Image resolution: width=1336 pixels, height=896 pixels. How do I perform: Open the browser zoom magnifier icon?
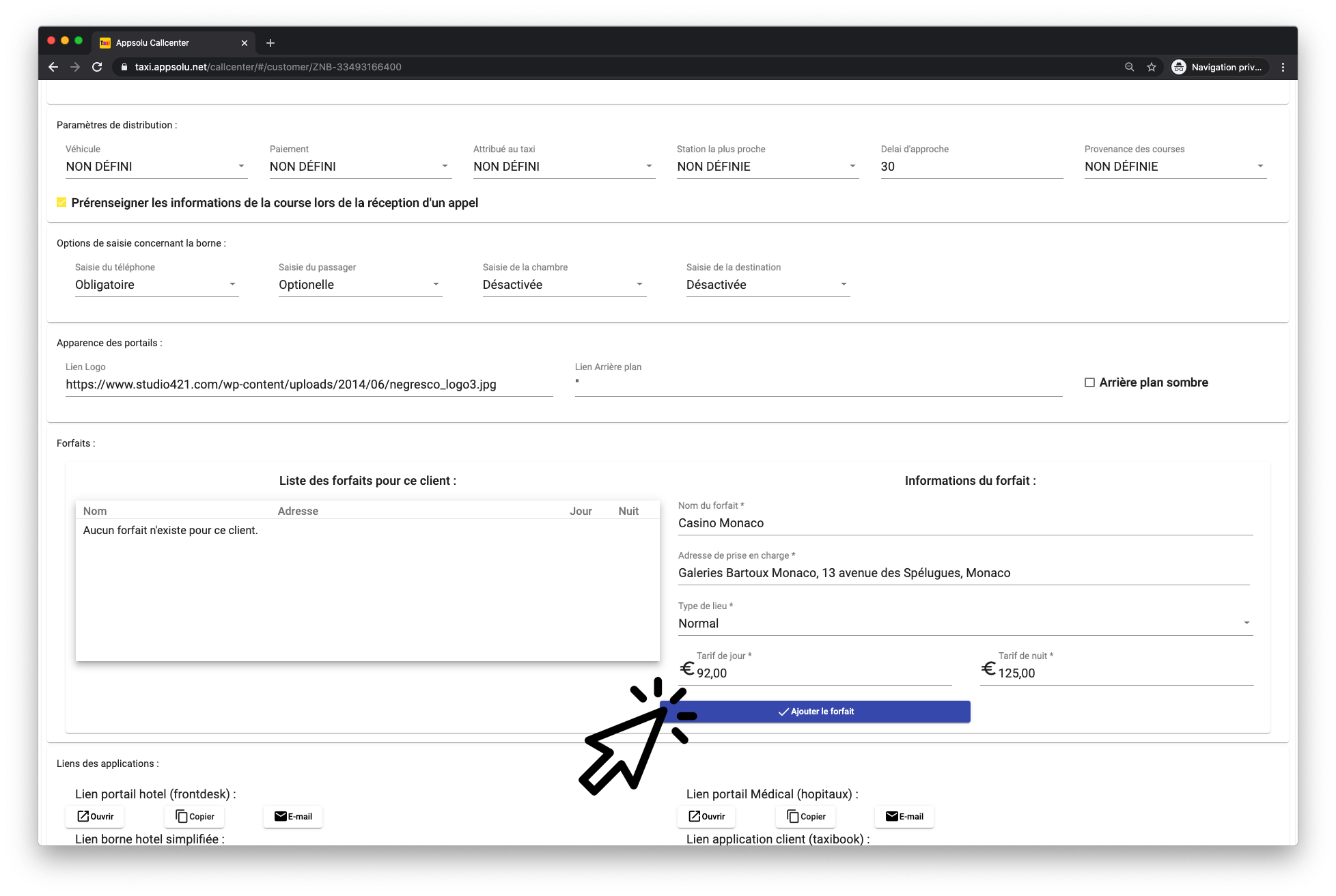(1129, 67)
